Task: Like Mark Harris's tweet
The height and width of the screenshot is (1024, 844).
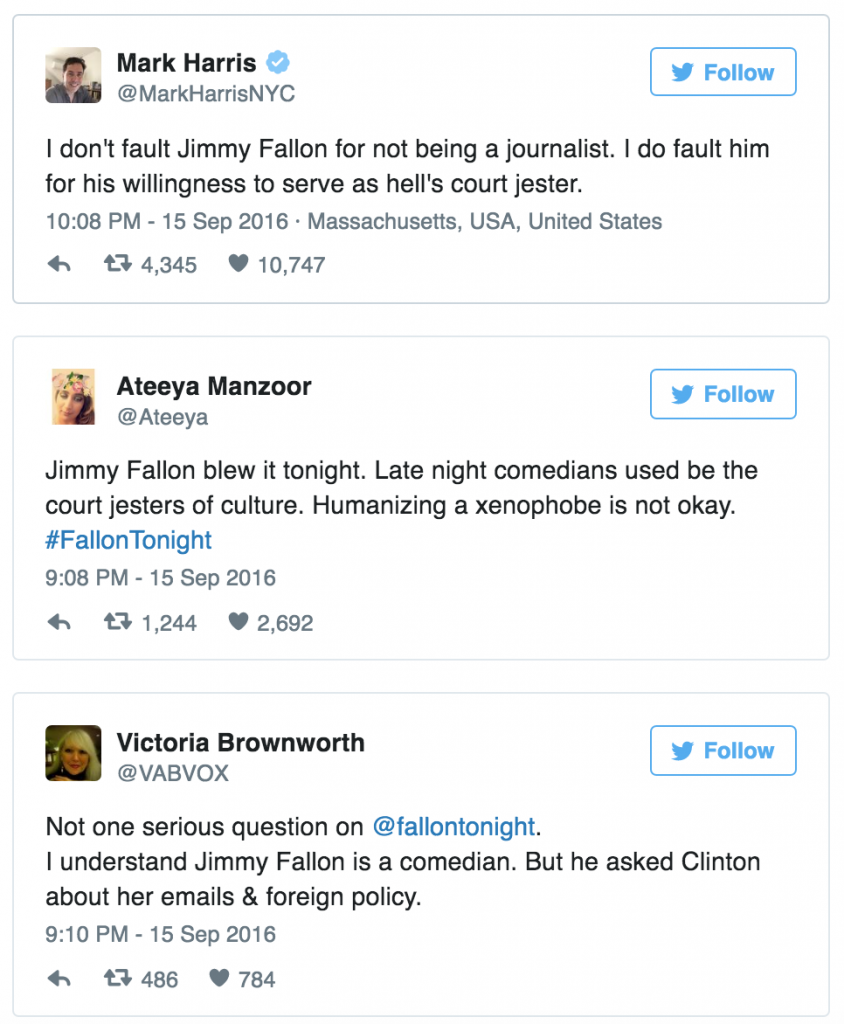Action: pos(238,265)
